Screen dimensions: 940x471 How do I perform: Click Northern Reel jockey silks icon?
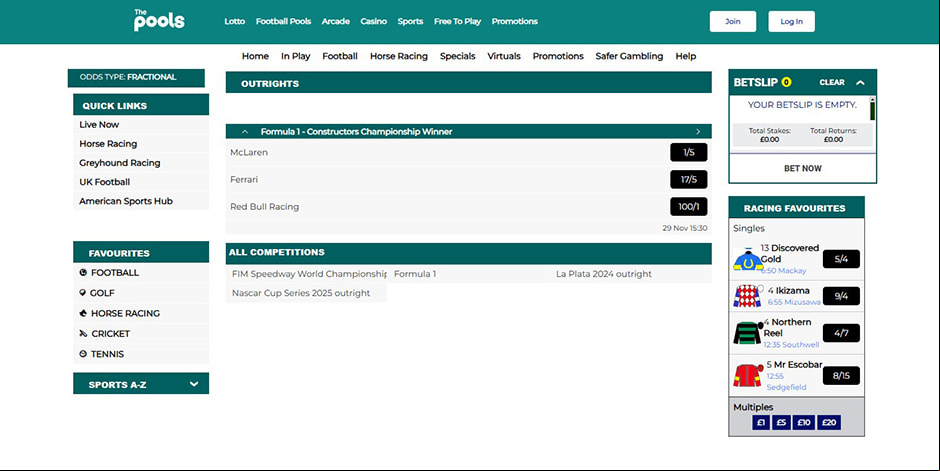click(x=748, y=333)
